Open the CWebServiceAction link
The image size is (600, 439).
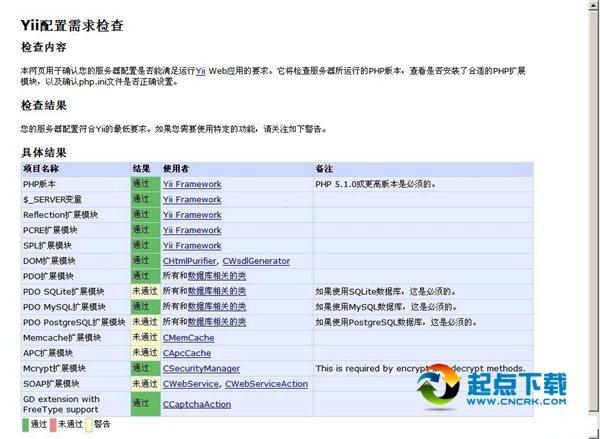pos(266,384)
